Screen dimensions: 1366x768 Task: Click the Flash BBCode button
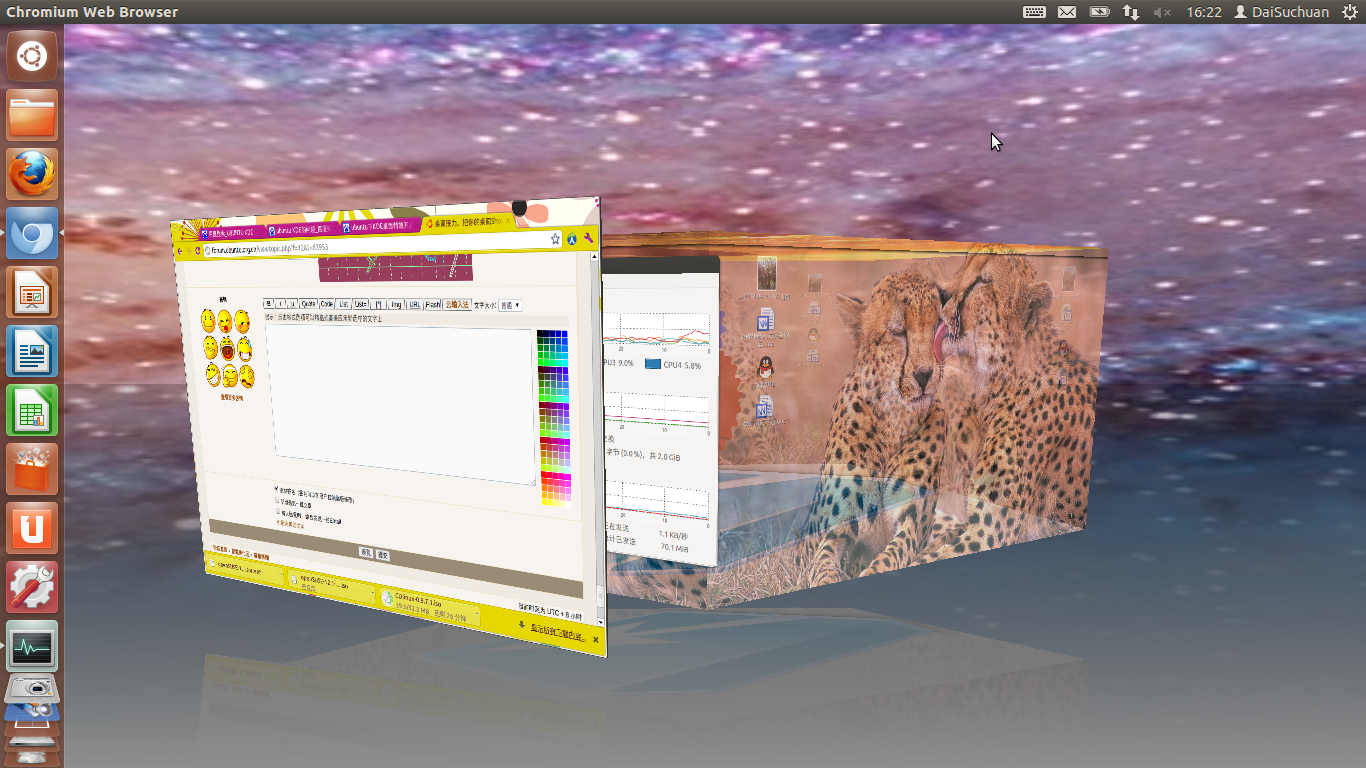pos(433,305)
